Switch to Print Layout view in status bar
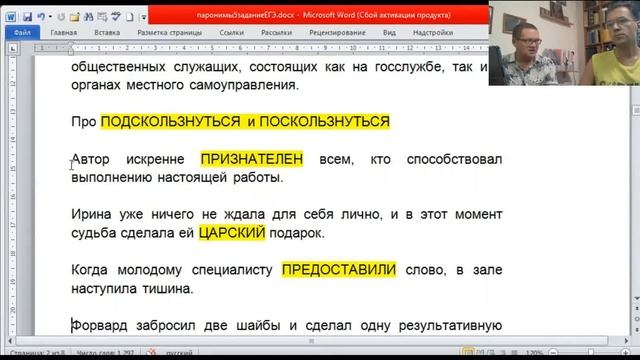This screenshot has width=640, height=360. 467,352
